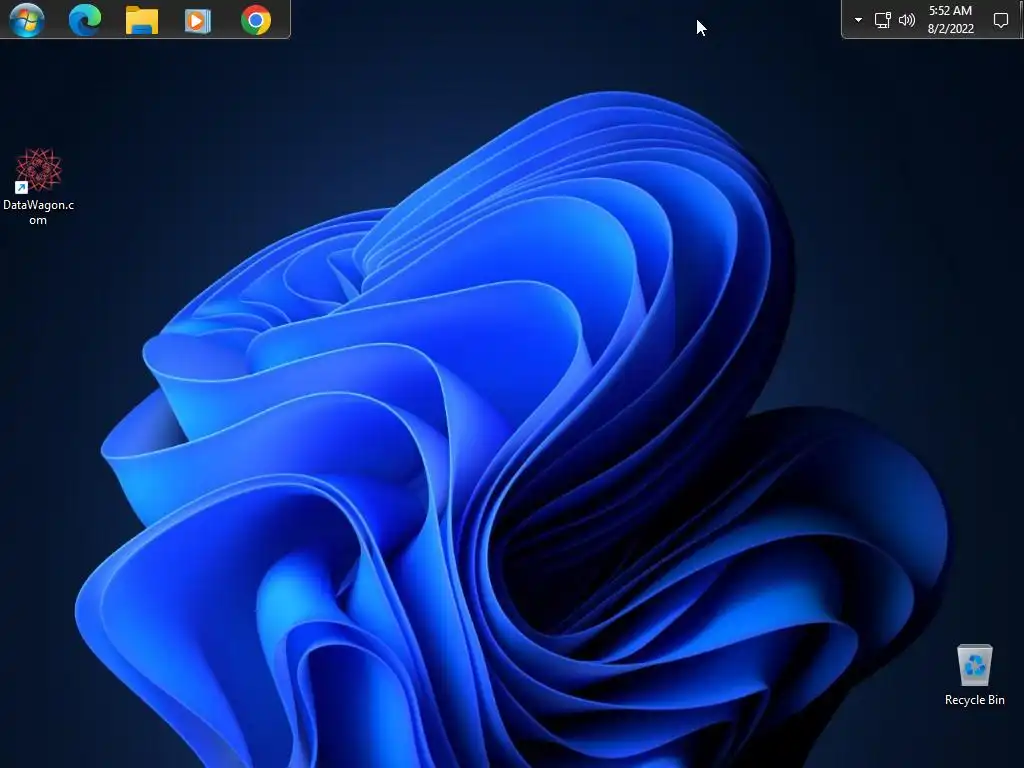
Task: Click the 5:52 AM clock
Action: coord(950,10)
